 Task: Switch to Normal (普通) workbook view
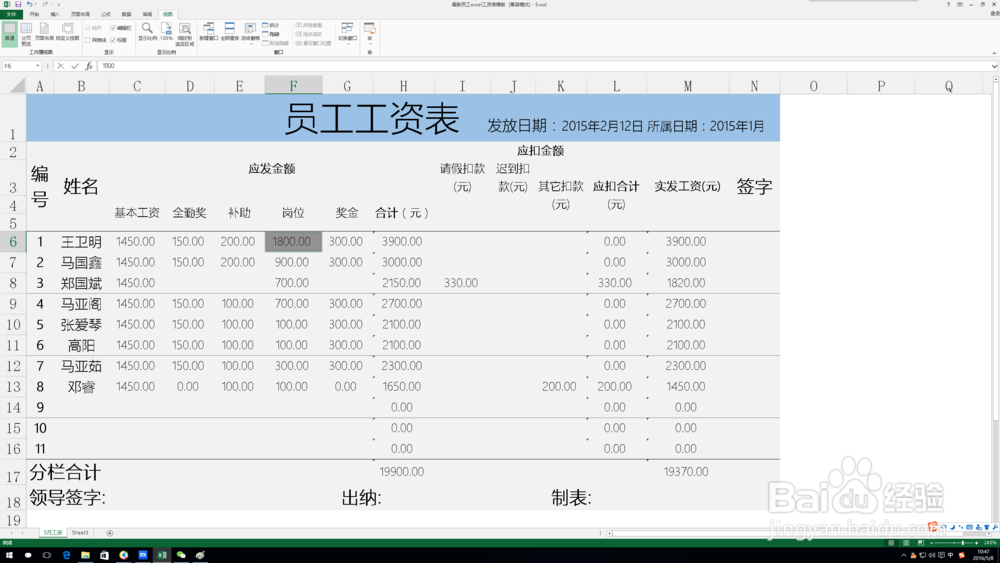[10, 33]
